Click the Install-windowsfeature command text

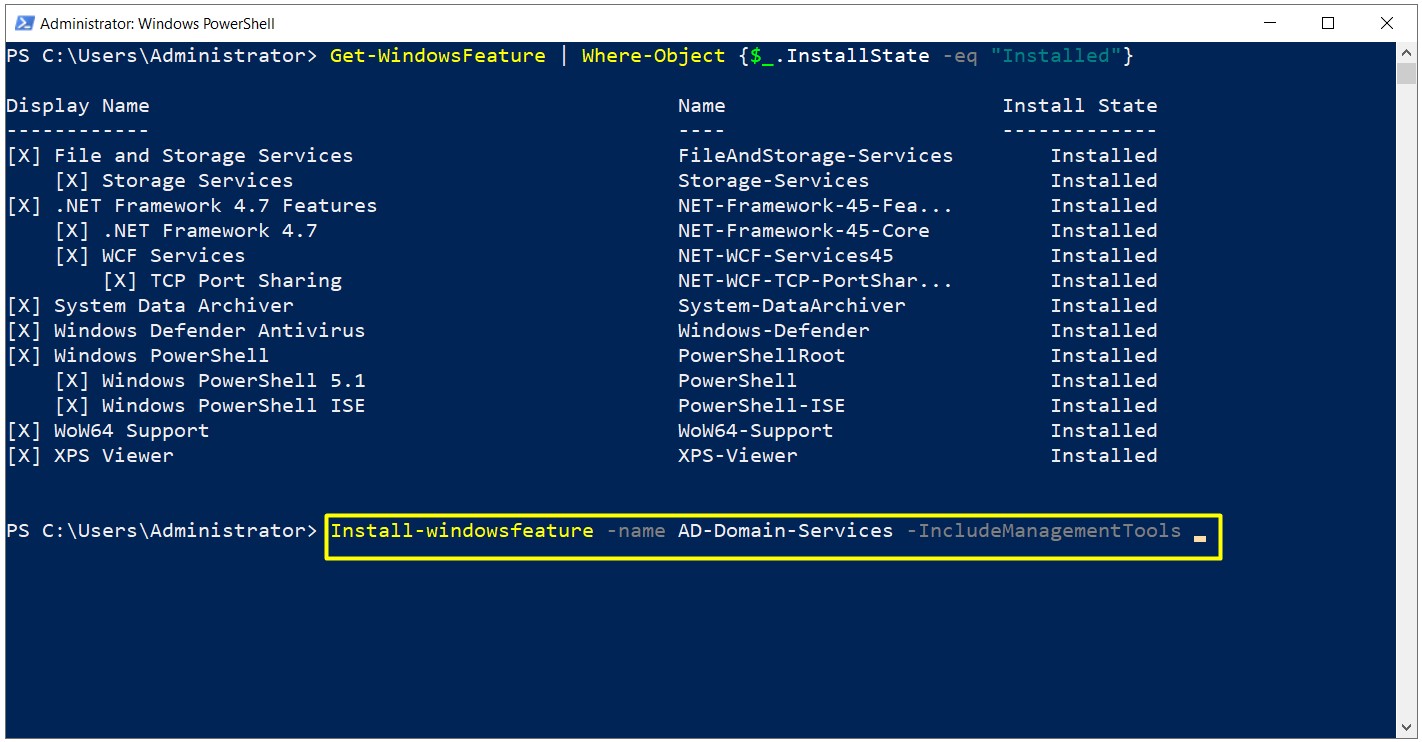click(x=462, y=531)
